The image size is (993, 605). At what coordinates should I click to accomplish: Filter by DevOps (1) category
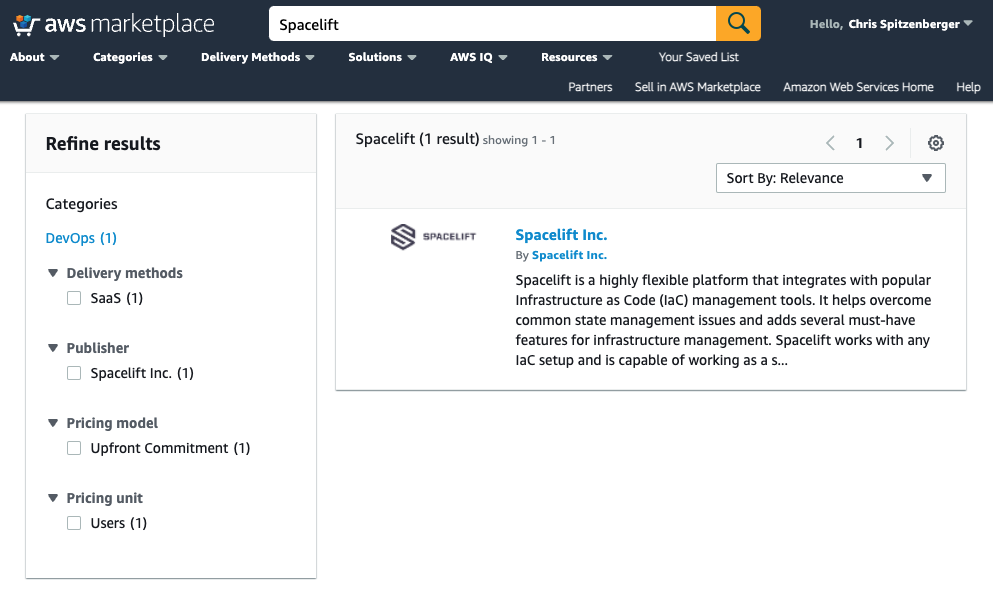pyautogui.click(x=81, y=238)
